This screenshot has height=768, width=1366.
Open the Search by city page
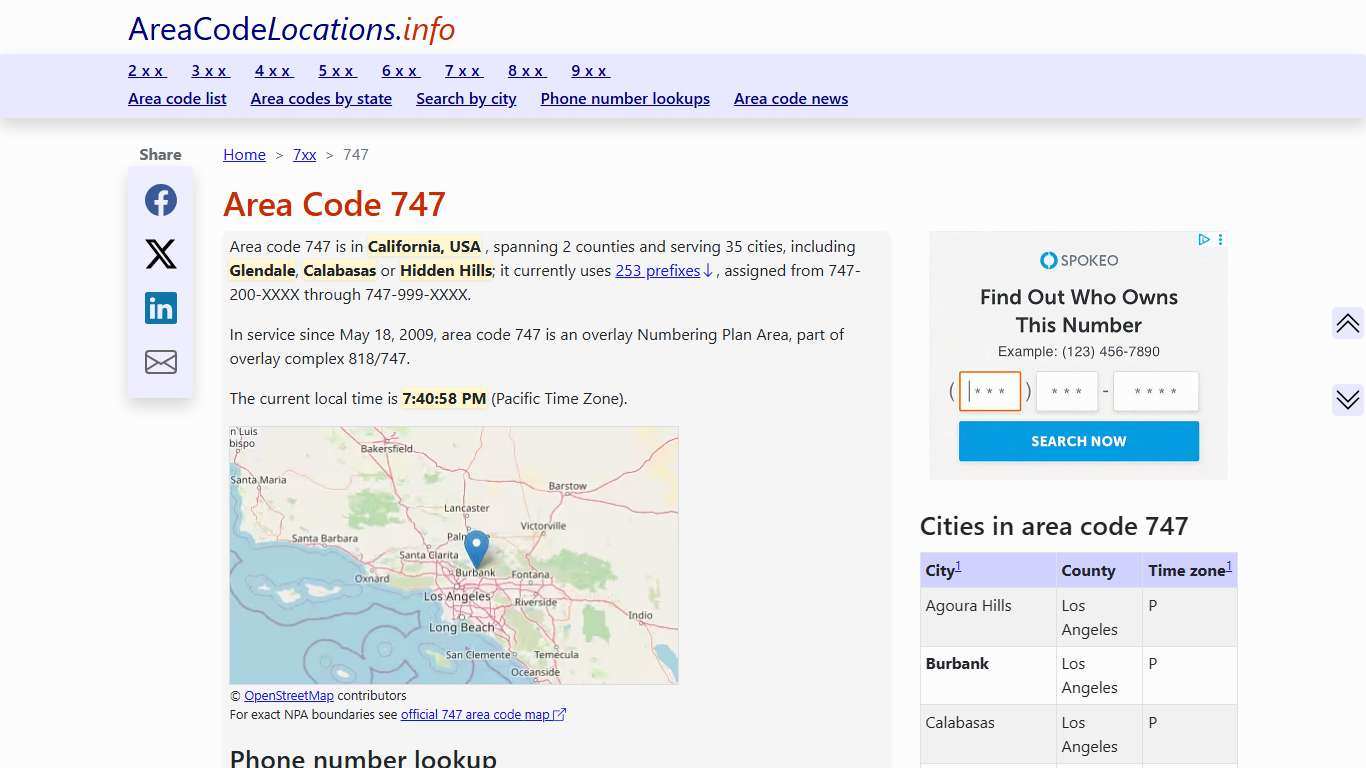466,98
